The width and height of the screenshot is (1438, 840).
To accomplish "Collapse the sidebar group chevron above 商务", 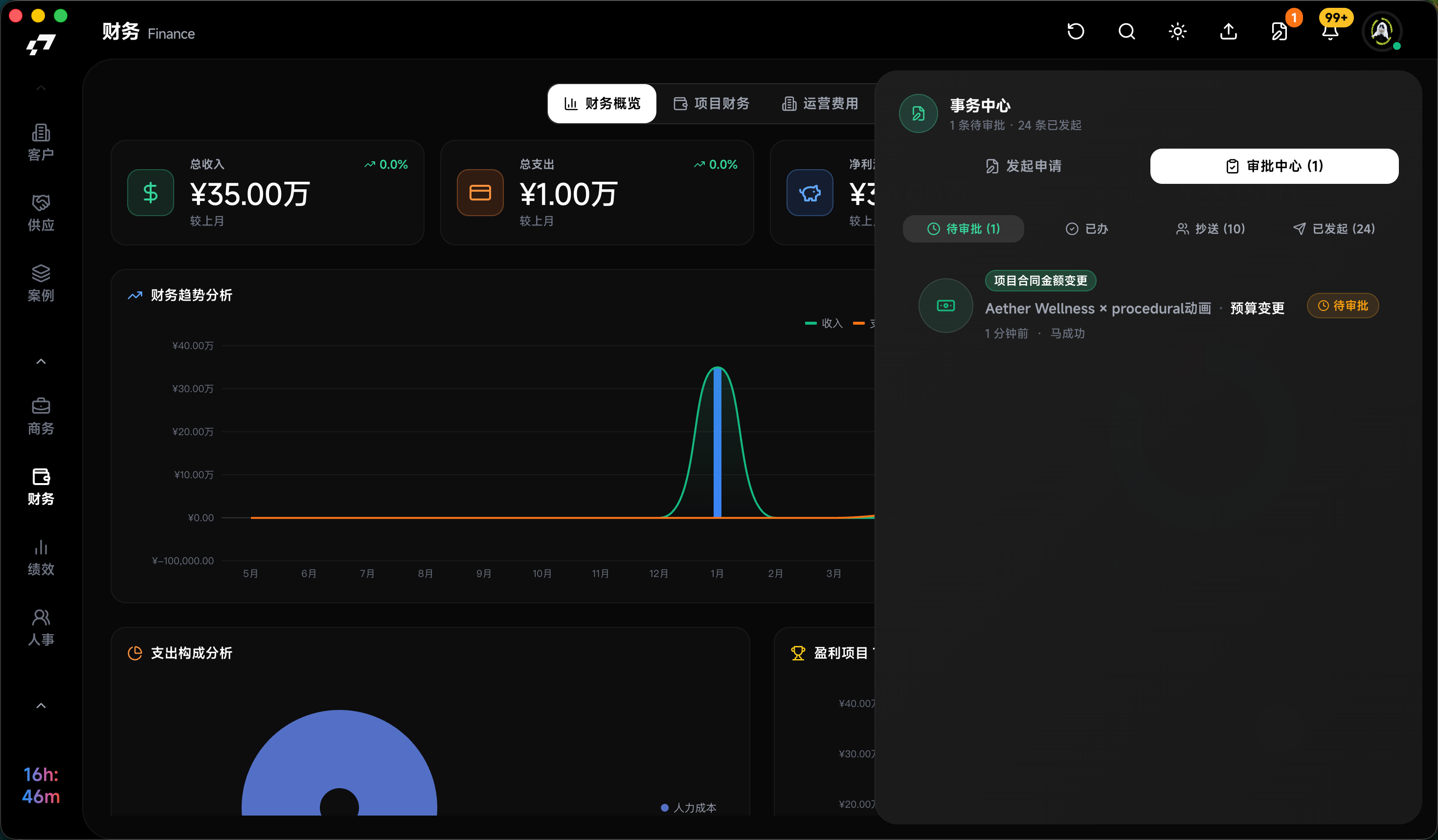I will (x=41, y=361).
